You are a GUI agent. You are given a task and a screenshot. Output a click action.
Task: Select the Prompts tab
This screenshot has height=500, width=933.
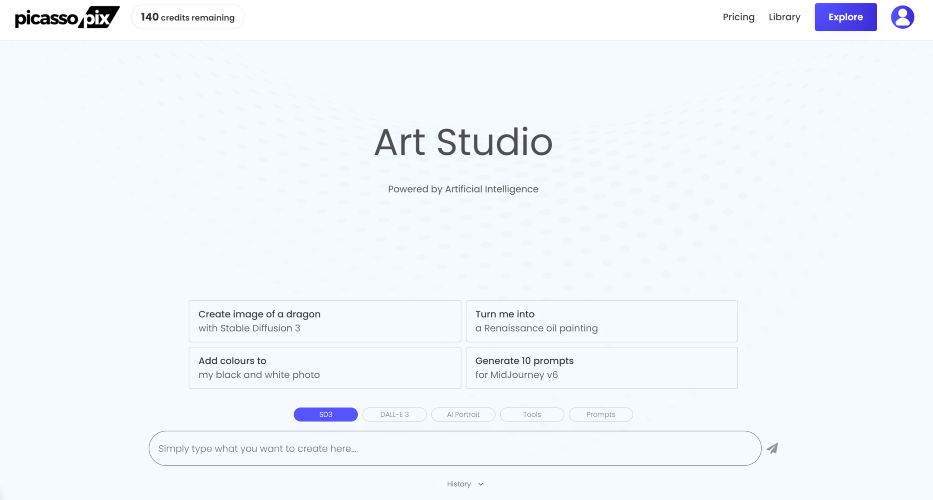601,414
